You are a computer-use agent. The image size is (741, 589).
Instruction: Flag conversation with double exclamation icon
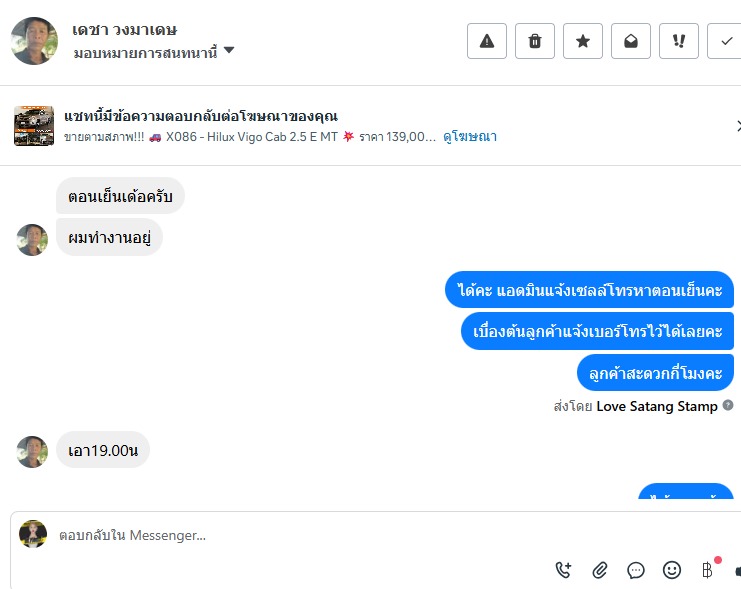point(679,41)
